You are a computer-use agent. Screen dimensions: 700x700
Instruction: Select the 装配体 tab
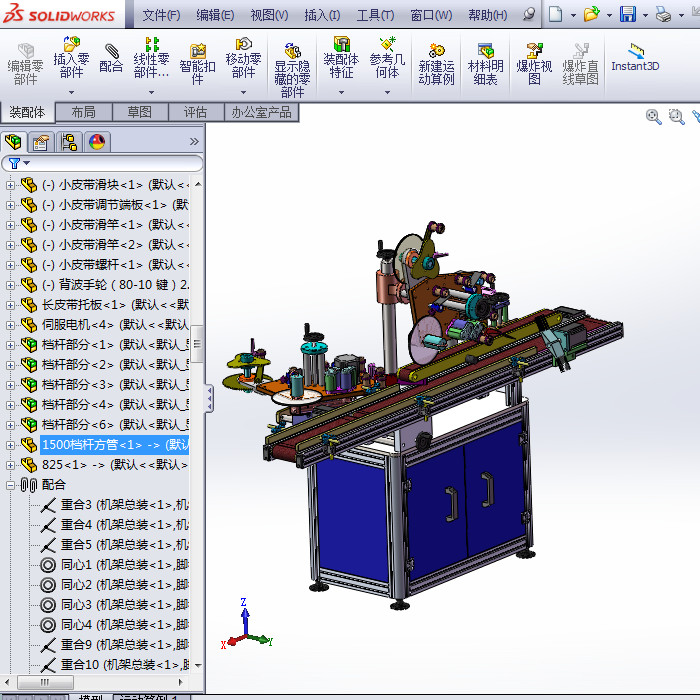(x=27, y=112)
